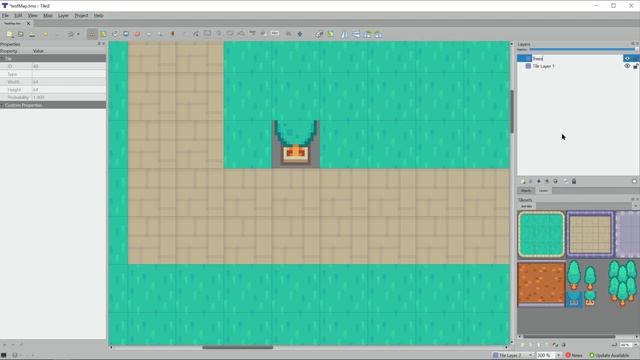Image resolution: width=640 pixels, height=360 pixels.
Task: Click the red News status icon
Action: point(568,355)
